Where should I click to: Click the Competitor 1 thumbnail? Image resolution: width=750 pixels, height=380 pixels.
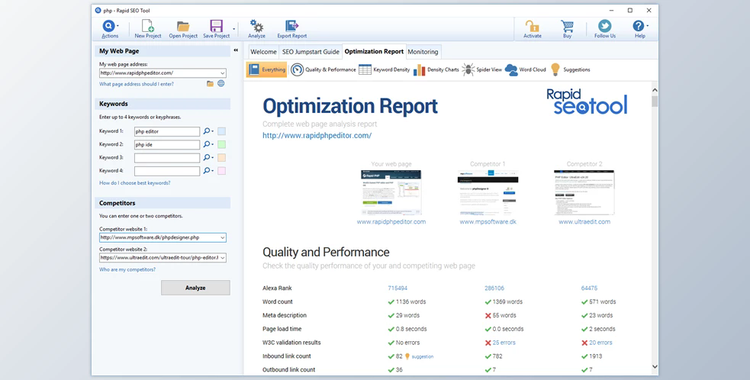(x=487, y=192)
